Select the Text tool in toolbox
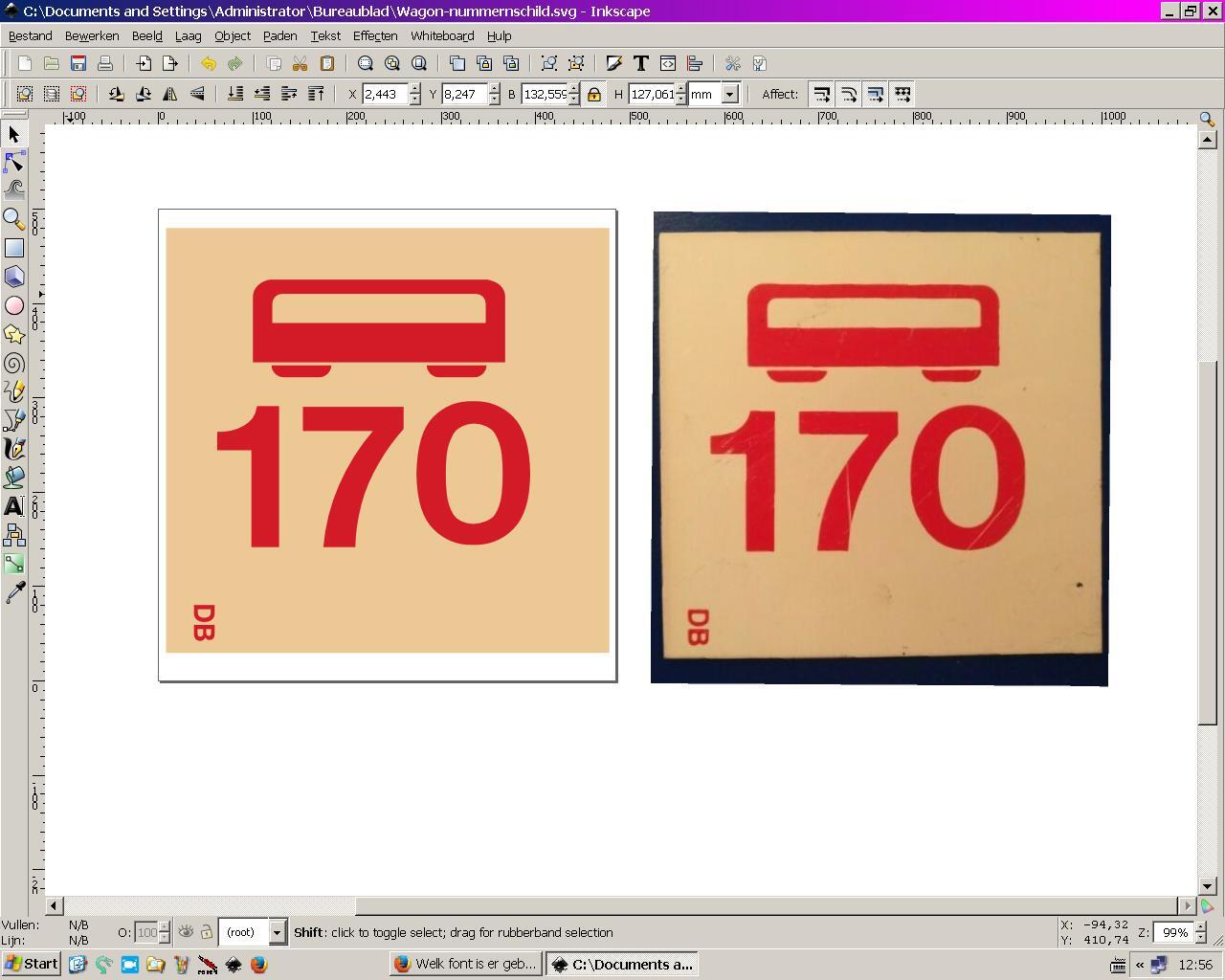Image resolution: width=1225 pixels, height=980 pixels. 14,506
